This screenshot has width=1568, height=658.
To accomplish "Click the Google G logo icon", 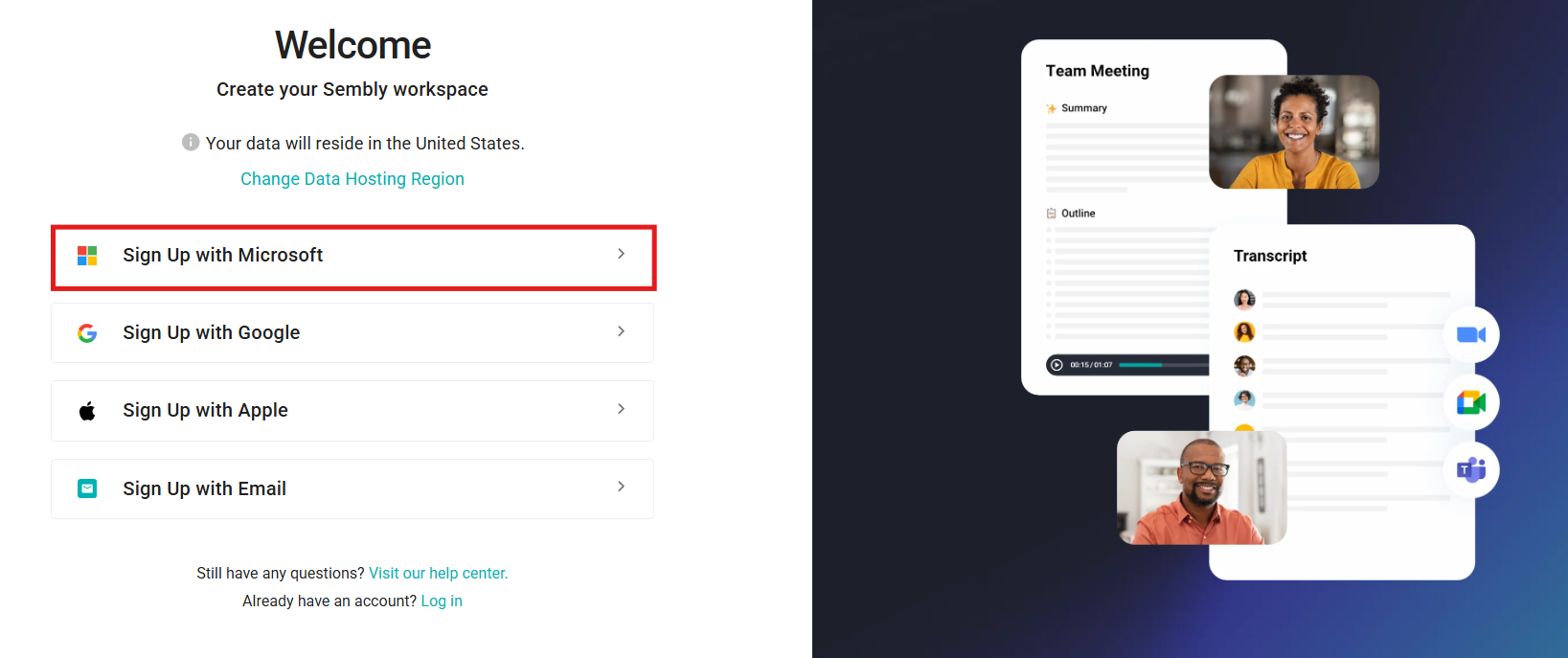I will tap(87, 333).
